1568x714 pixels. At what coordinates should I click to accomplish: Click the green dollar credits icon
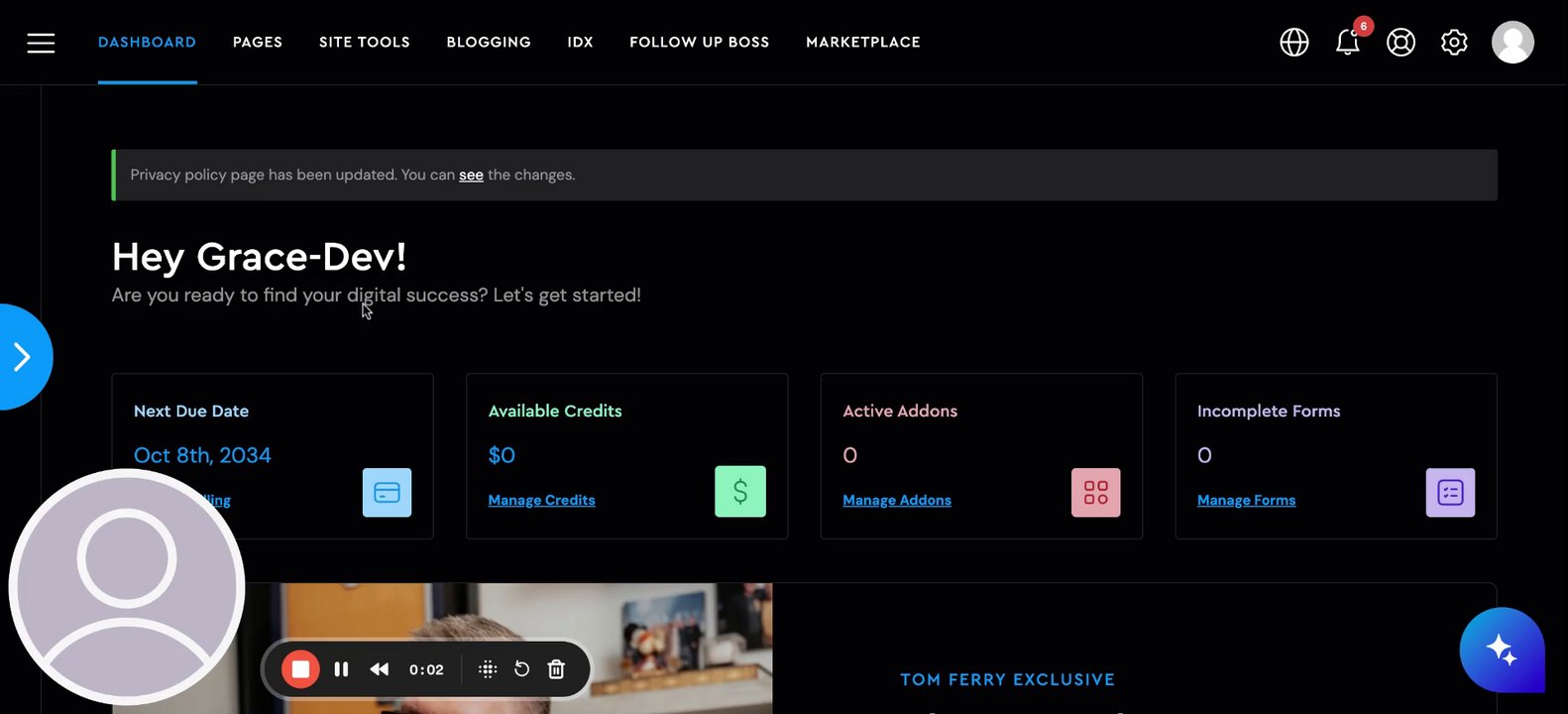(740, 491)
